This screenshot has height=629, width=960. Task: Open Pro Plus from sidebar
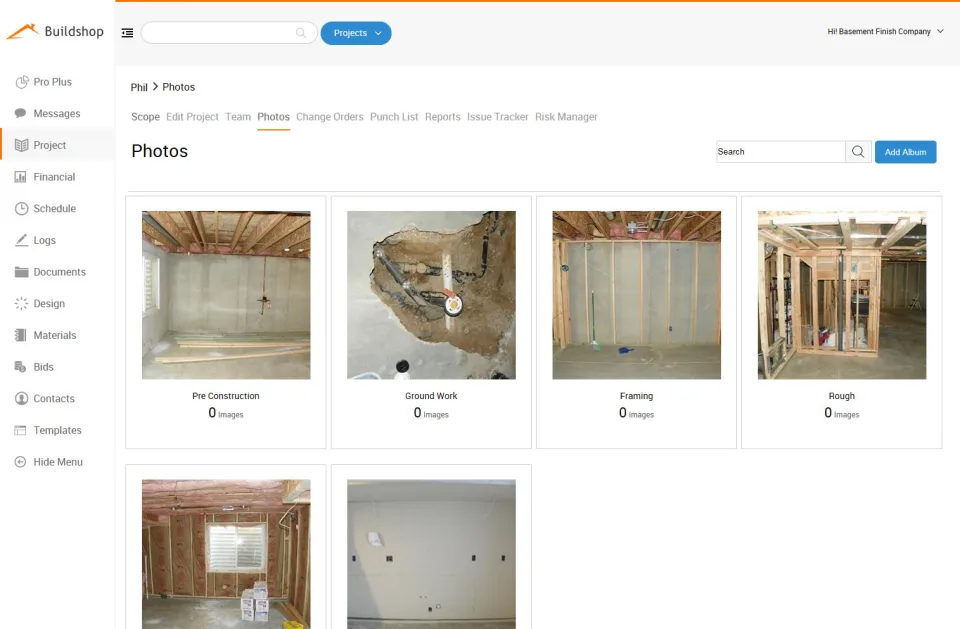pyautogui.click(x=53, y=82)
